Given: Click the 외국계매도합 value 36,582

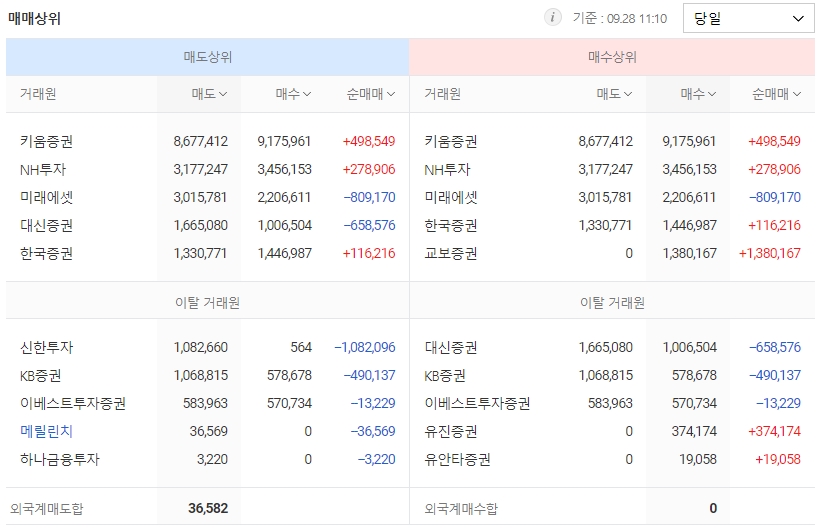Looking at the screenshot, I should [x=208, y=508].
